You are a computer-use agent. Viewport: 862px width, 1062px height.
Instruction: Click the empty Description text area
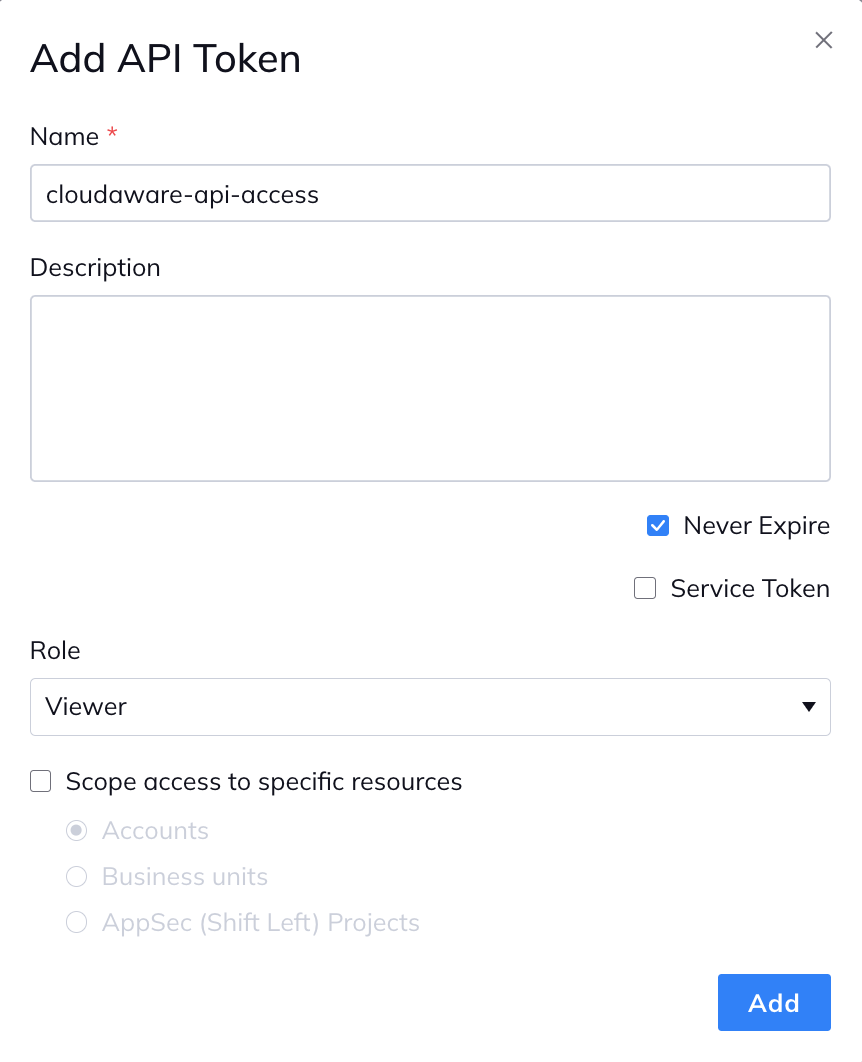coord(430,388)
